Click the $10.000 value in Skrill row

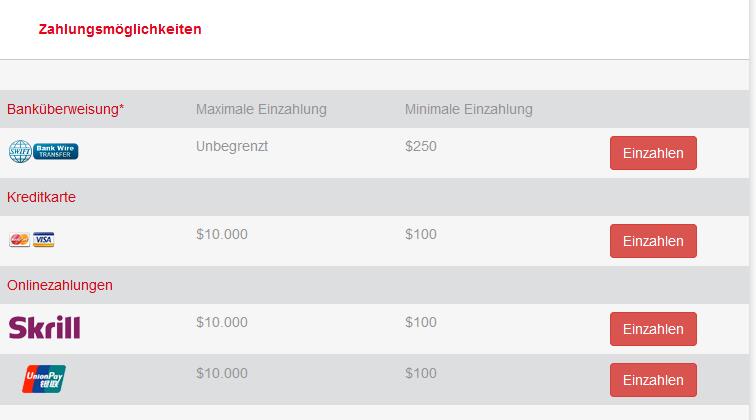tap(222, 322)
